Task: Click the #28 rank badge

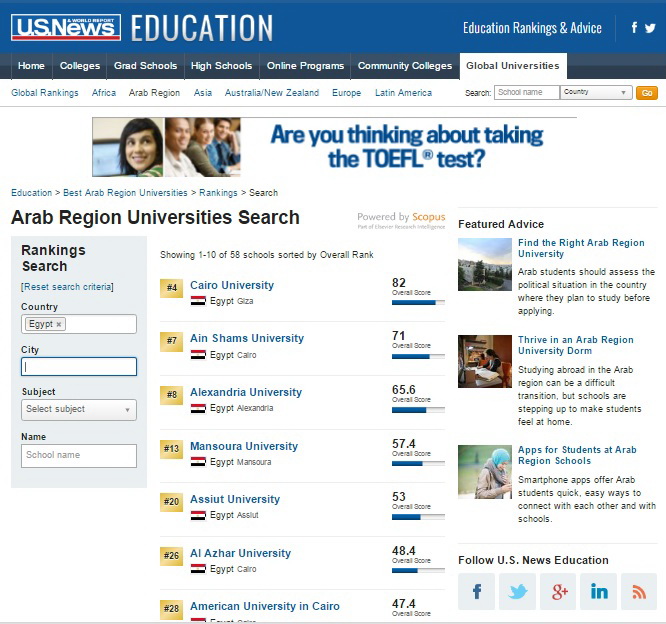Action: (172, 609)
